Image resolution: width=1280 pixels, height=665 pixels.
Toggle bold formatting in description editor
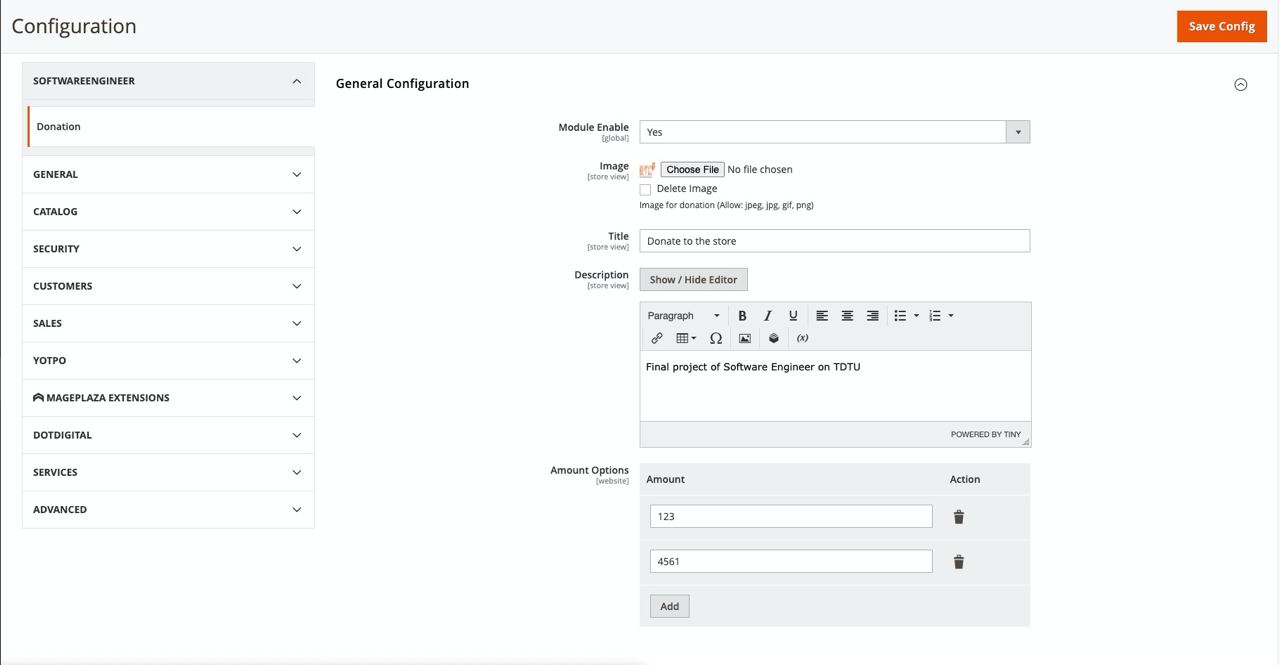(742, 316)
